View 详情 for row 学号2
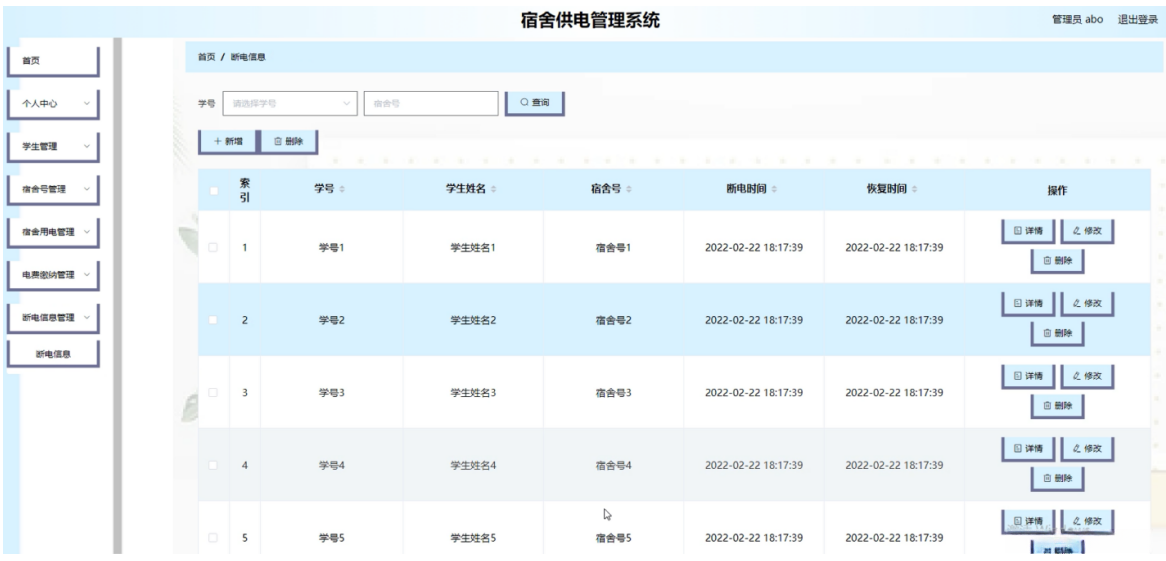1166x561 pixels. click(x=1028, y=304)
